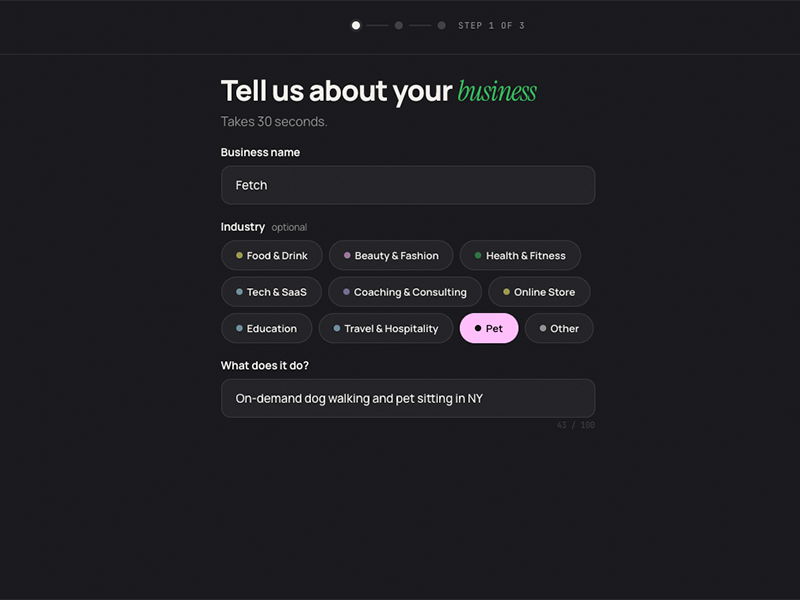Click the olive dot in Food & Drink
Image resolution: width=800 pixels, height=600 pixels.
coord(240,256)
